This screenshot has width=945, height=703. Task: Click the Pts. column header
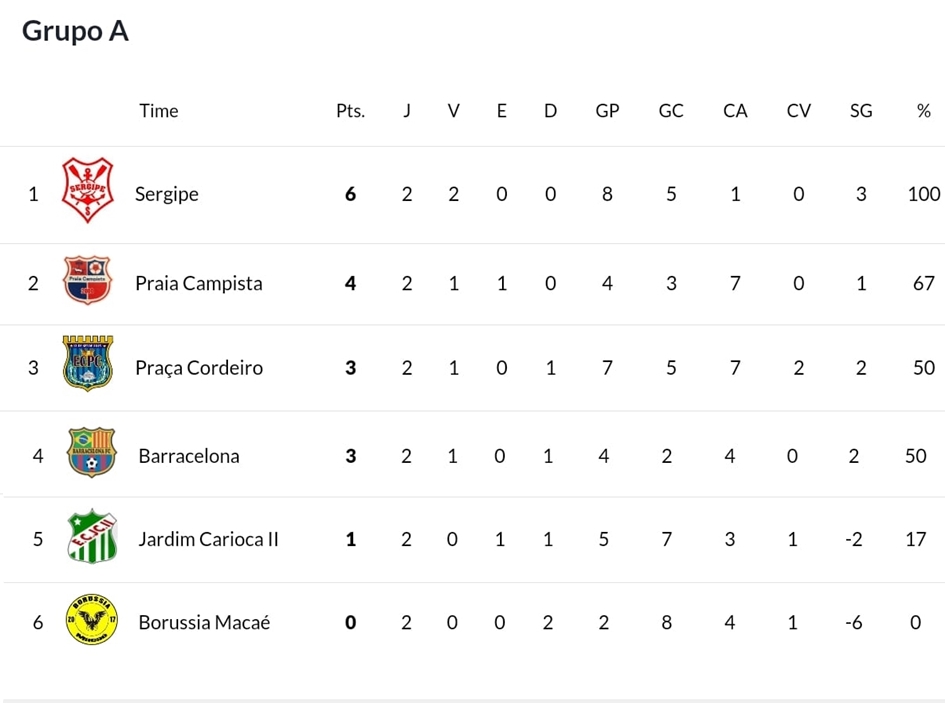click(x=350, y=111)
